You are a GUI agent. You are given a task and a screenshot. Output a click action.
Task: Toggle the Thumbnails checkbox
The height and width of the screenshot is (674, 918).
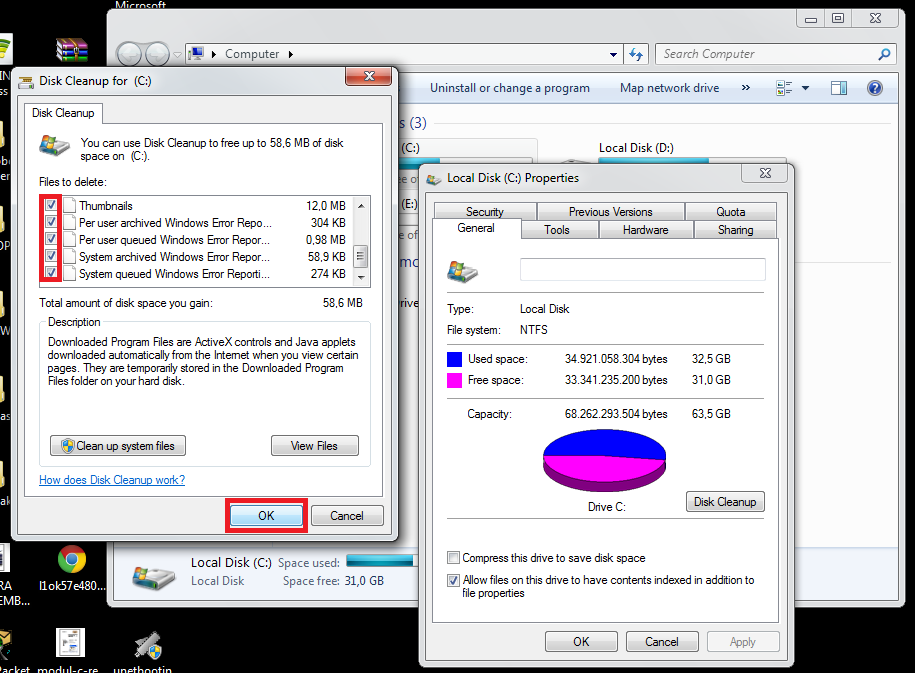coord(51,205)
